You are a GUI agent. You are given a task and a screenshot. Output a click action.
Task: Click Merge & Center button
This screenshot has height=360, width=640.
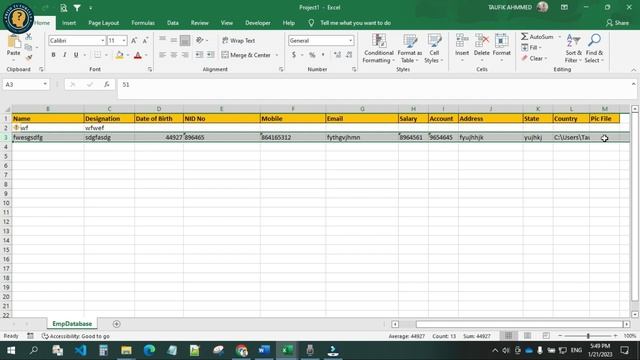[x=246, y=55]
